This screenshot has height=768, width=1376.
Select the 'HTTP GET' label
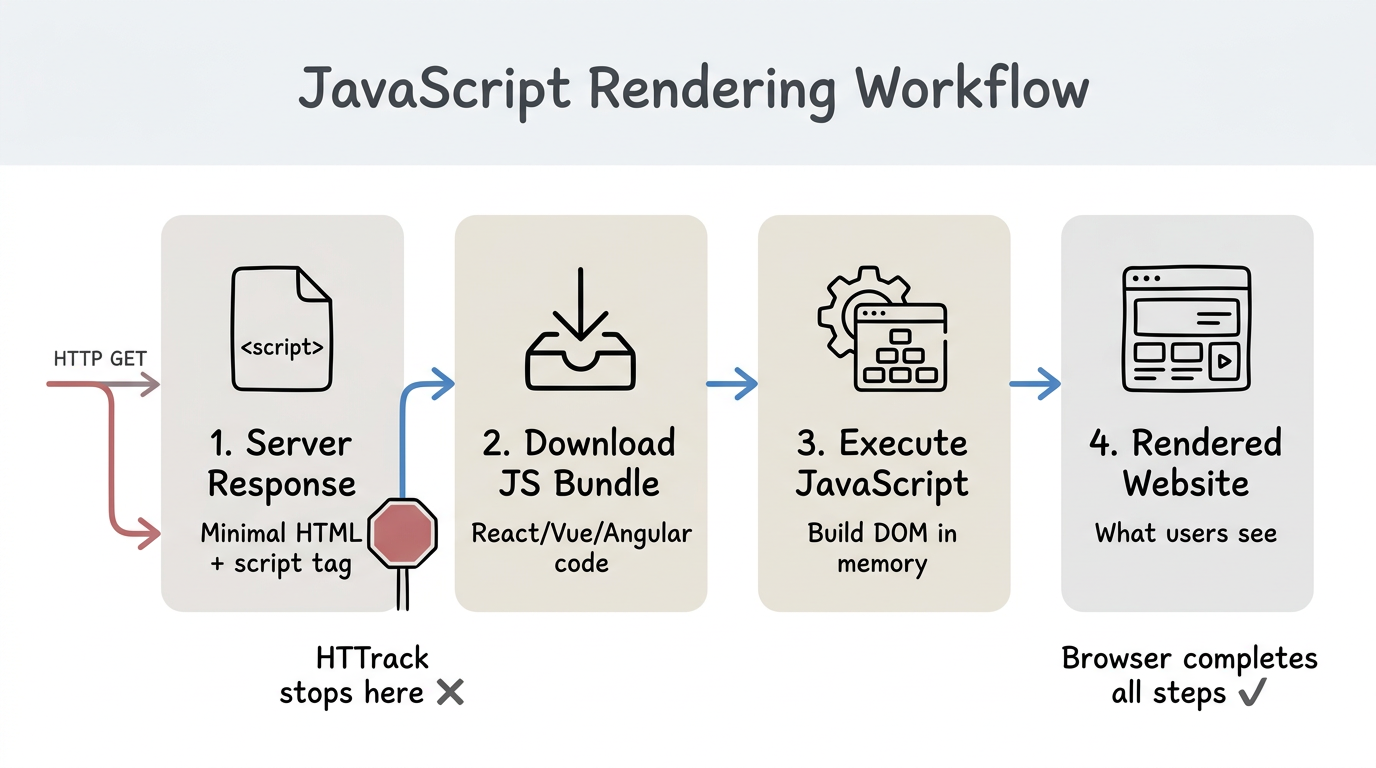coord(99,357)
